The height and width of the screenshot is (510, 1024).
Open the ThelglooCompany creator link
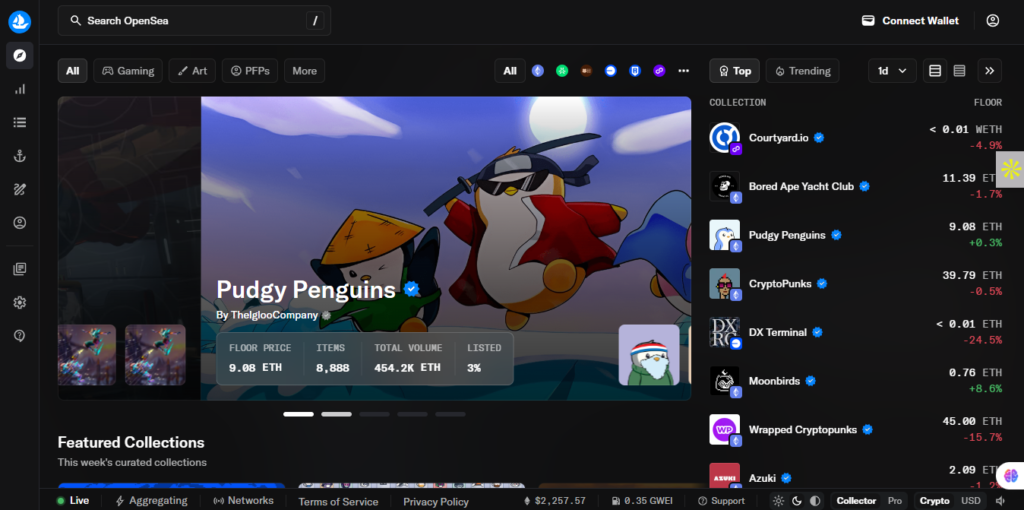(274, 315)
